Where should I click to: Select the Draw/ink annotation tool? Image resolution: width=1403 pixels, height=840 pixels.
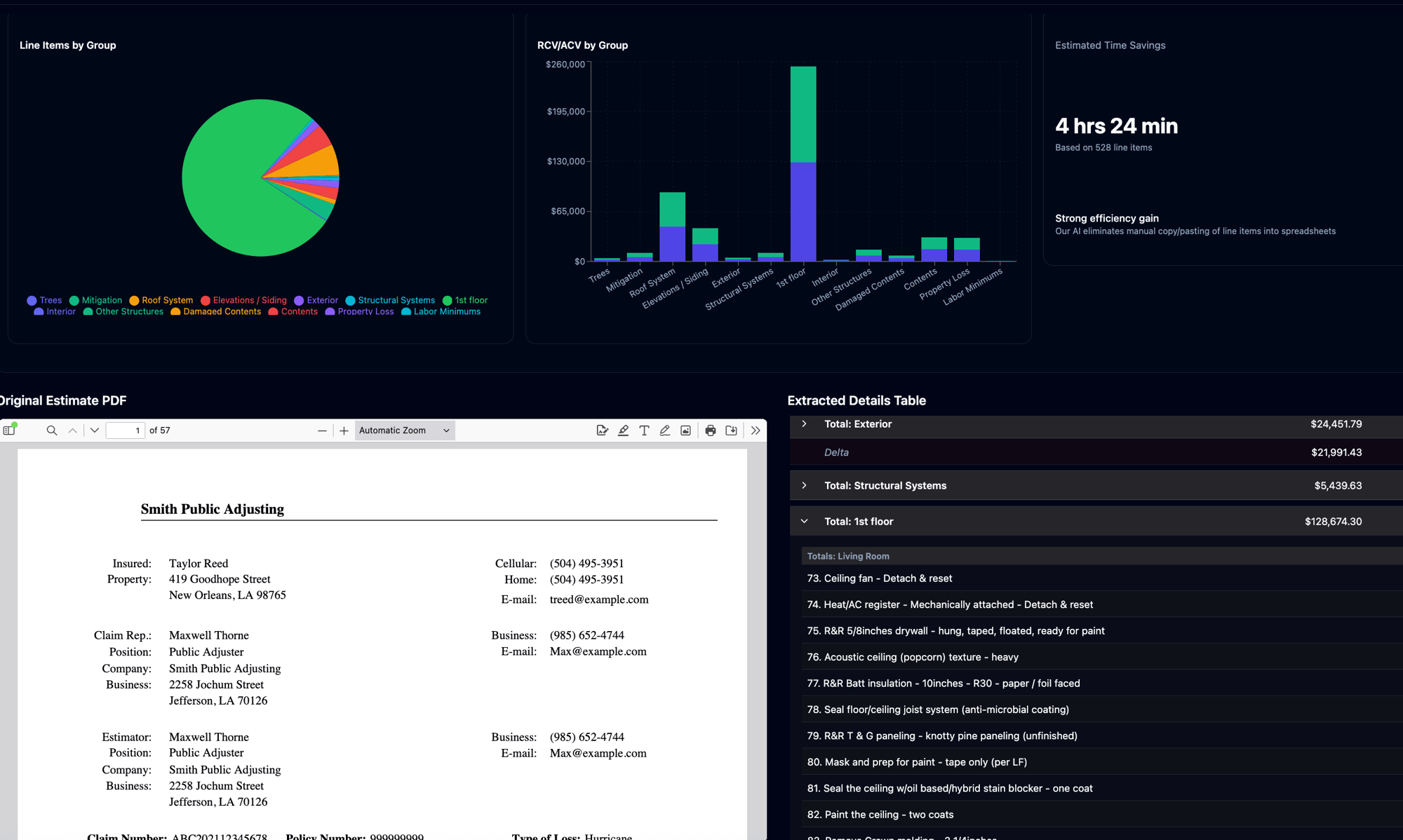pos(664,430)
